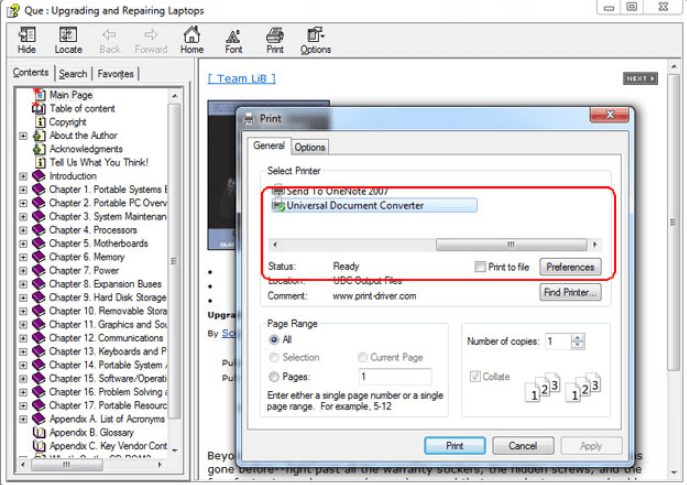This screenshot has width=687, height=485.
Task: Click the Cancel button
Action: [523, 446]
